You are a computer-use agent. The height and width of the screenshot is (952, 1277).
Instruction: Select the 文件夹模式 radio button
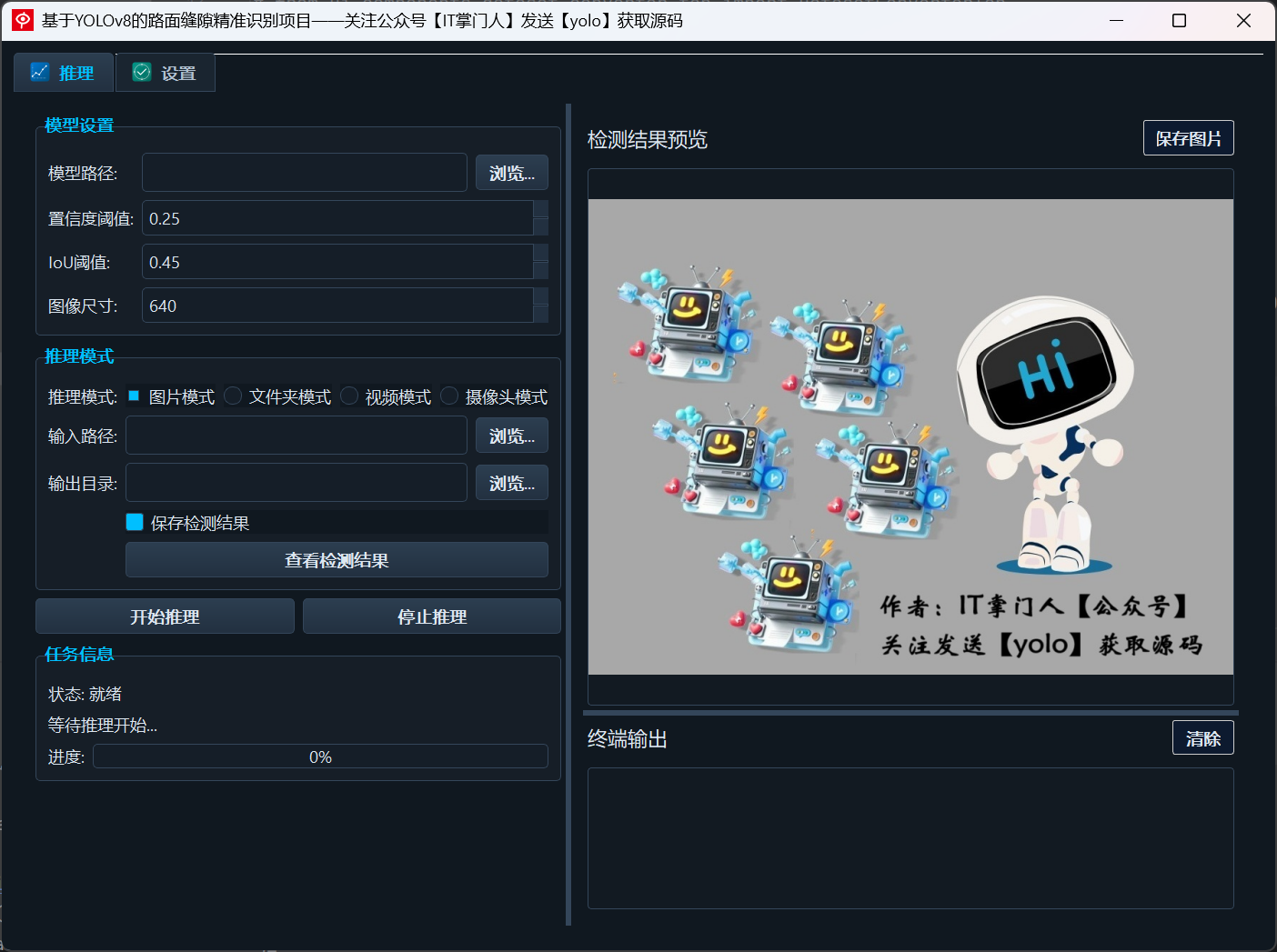tap(233, 396)
